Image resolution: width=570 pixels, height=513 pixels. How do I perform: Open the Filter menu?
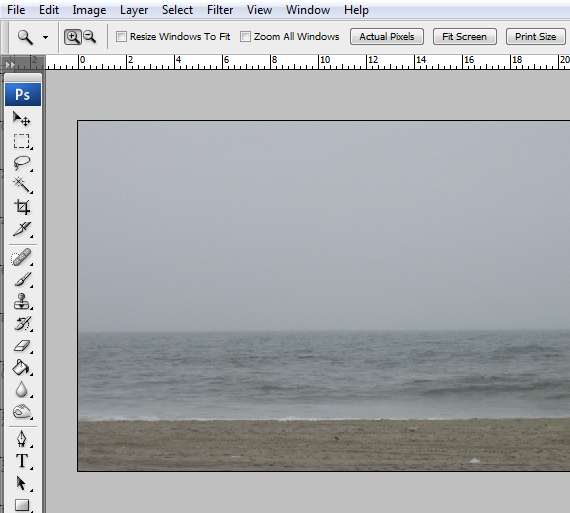(x=220, y=10)
